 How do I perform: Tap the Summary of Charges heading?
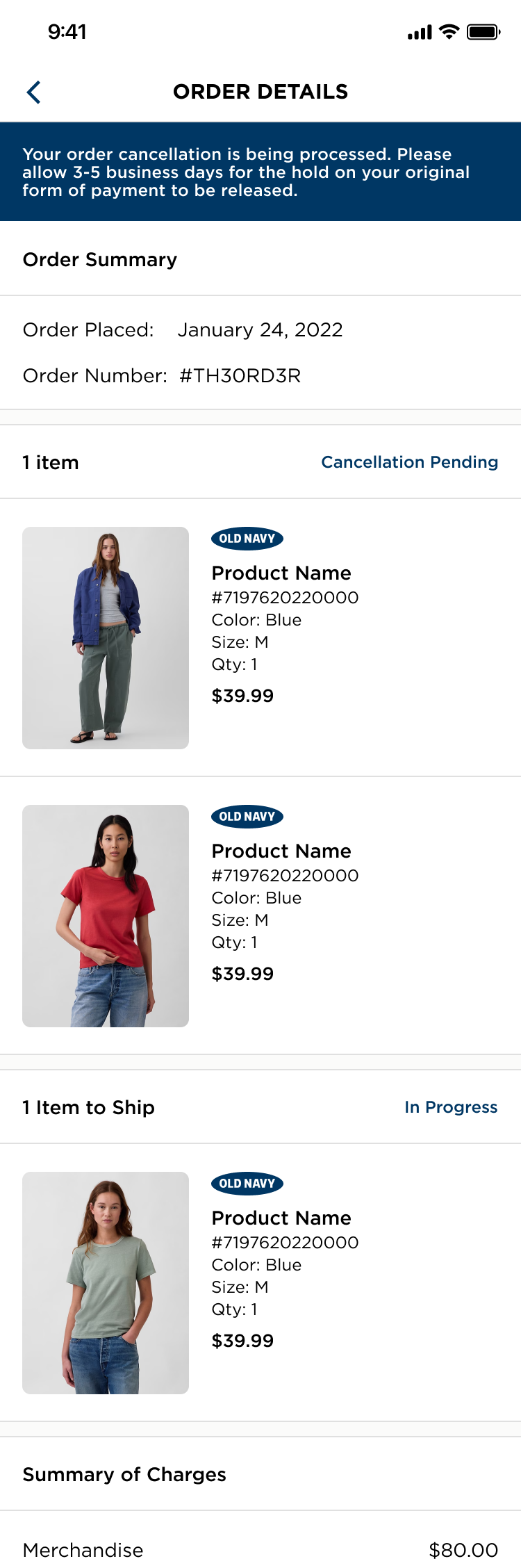(x=124, y=1474)
